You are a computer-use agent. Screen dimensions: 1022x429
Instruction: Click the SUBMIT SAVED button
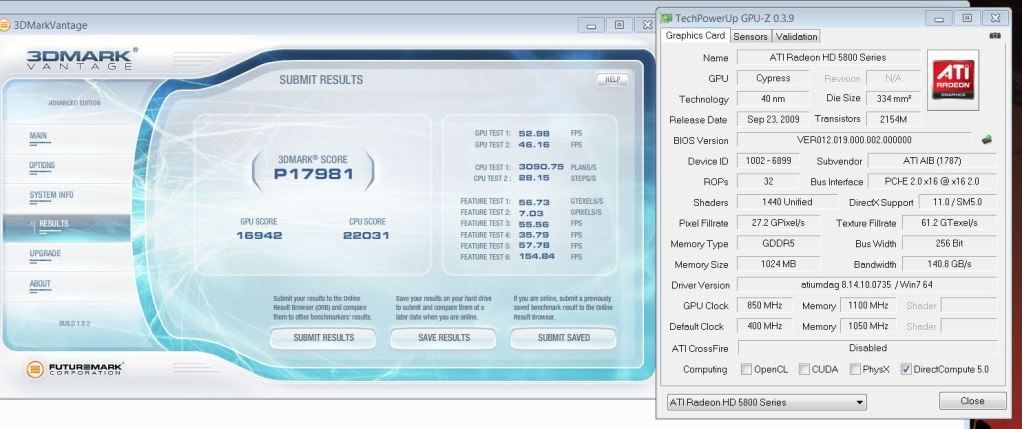tap(564, 338)
